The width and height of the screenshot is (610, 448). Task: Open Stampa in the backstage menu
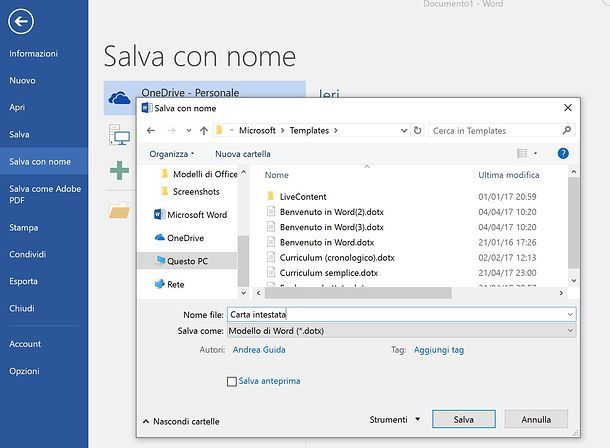click(24, 228)
